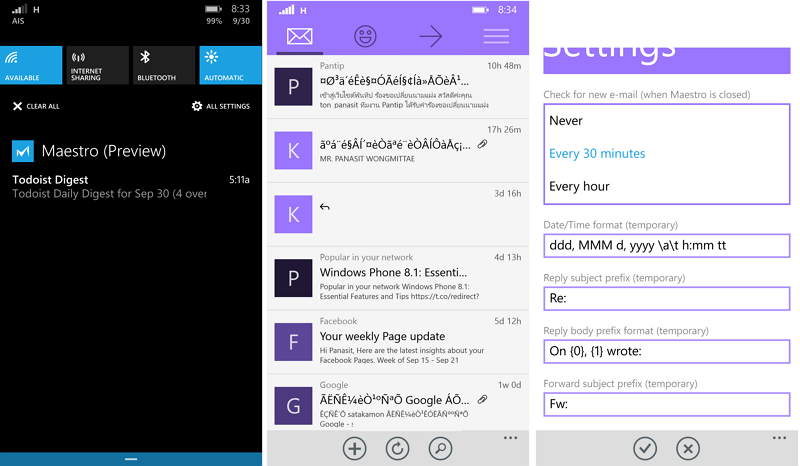Screen dimensions: 800x466
Task: Toggle the Automatic brightness tile
Action: pos(230,65)
